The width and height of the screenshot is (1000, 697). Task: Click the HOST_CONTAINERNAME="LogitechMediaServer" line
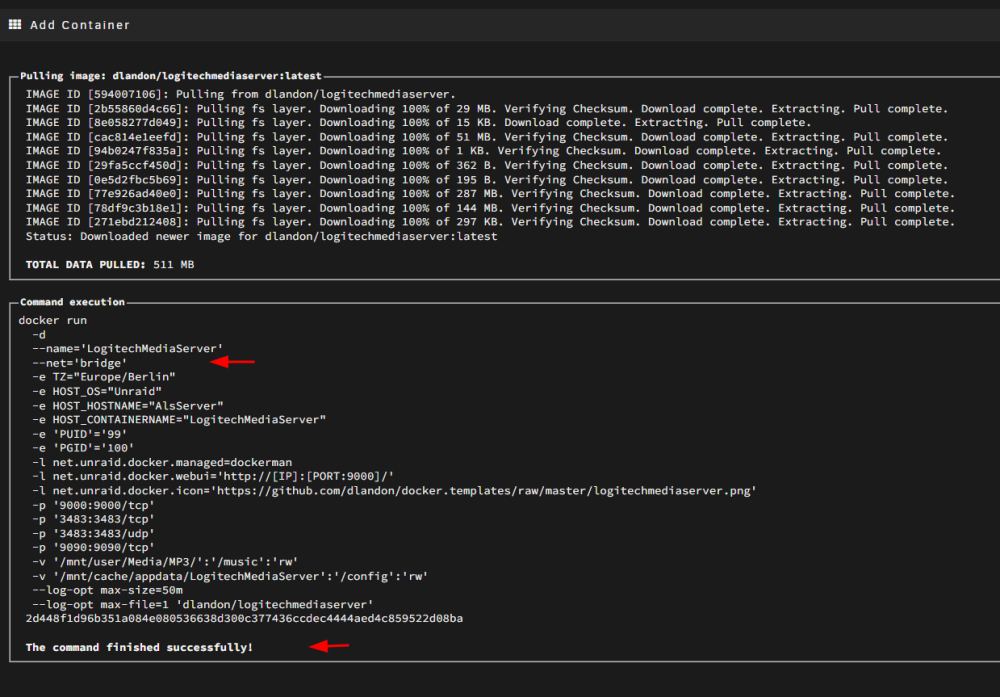tap(179, 420)
